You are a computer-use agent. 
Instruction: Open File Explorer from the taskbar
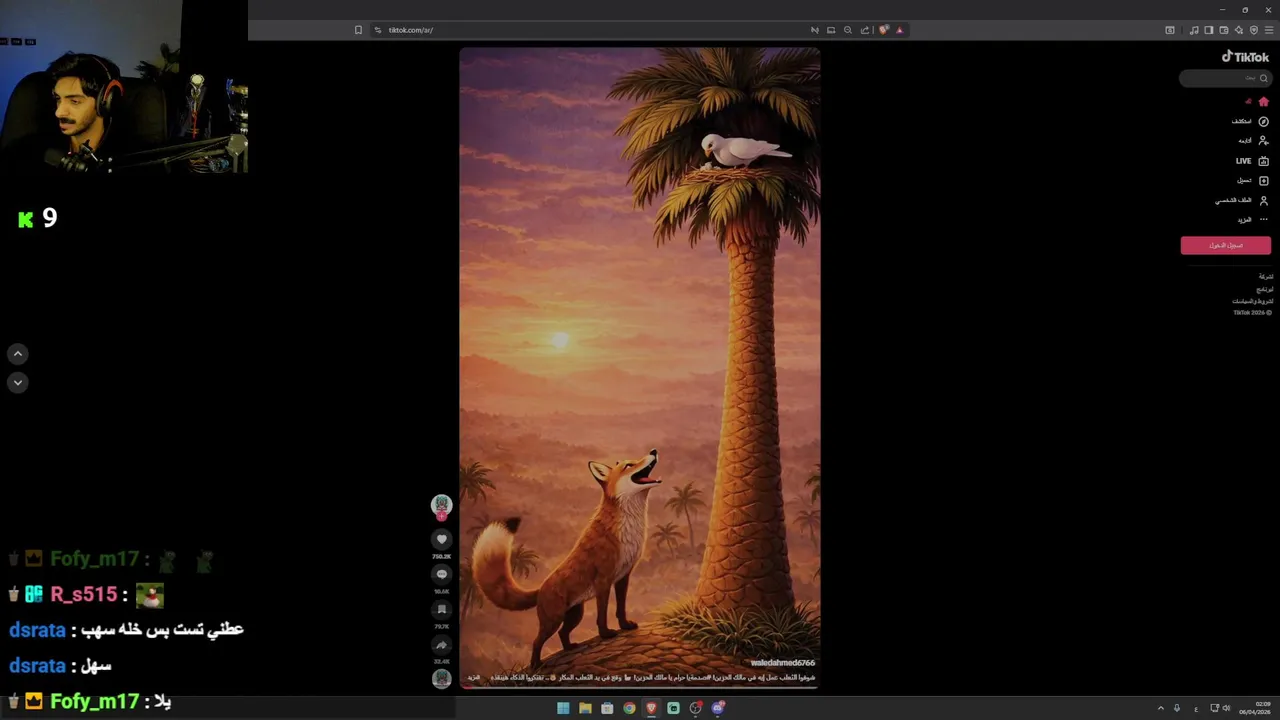[585, 708]
